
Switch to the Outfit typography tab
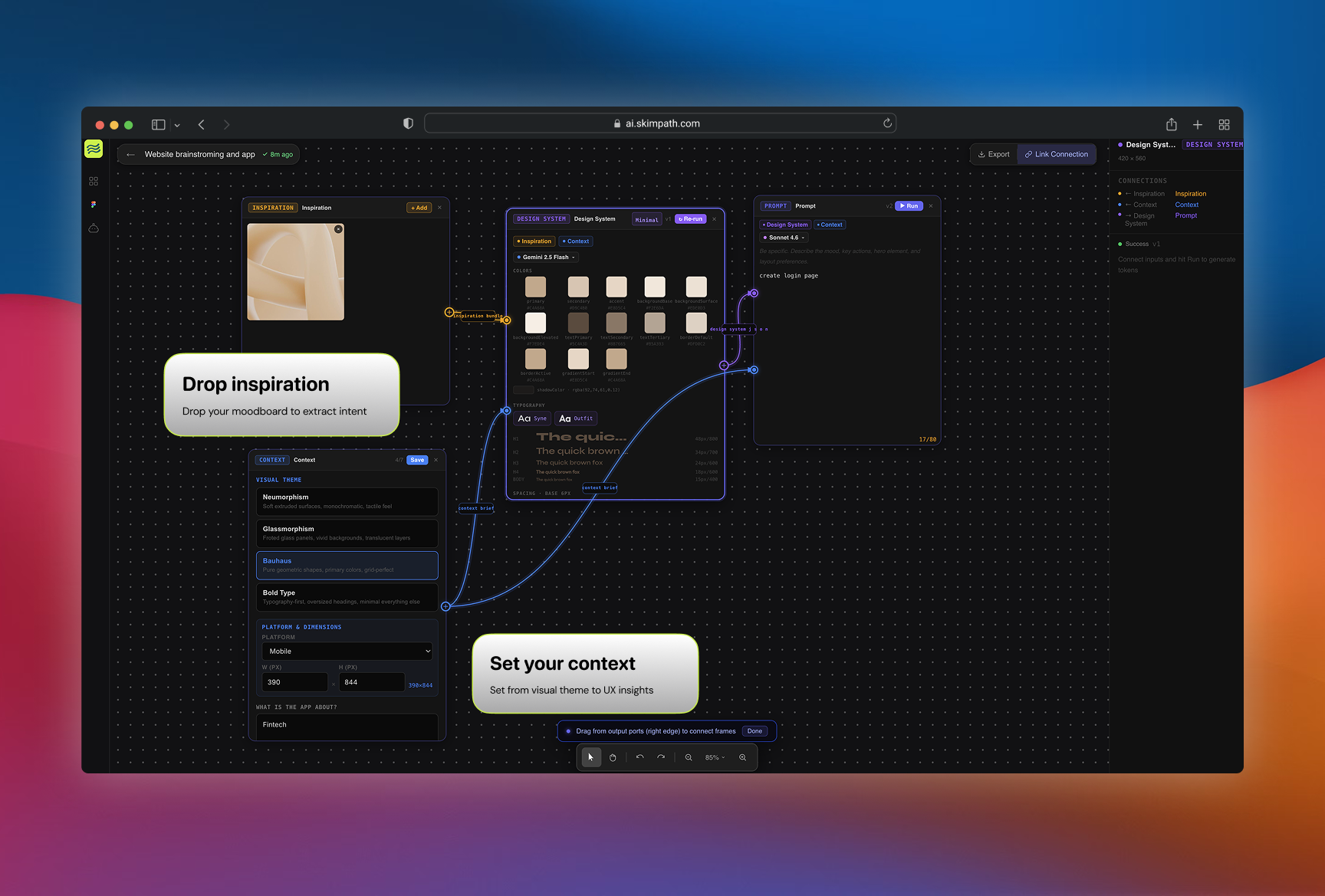(576, 418)
